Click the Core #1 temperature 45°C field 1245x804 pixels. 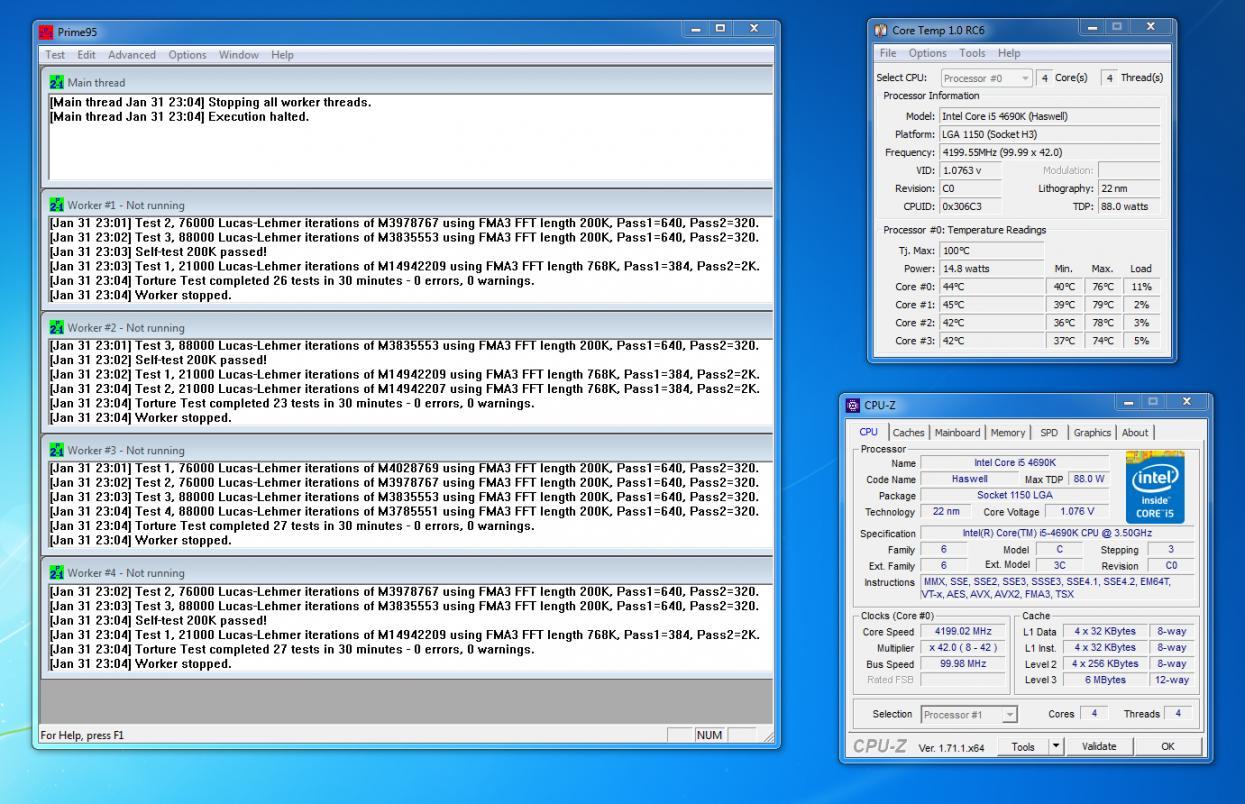991,304
